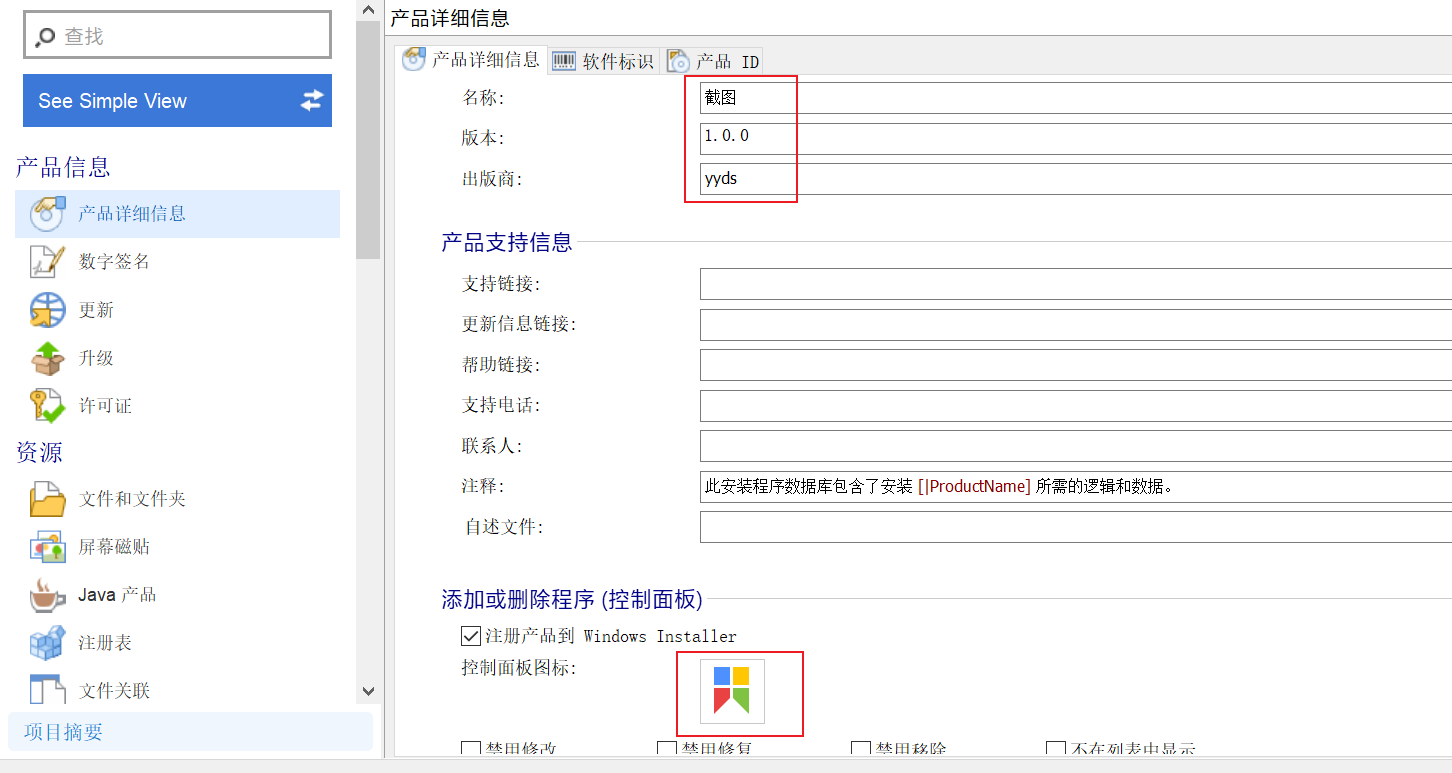Viewport: 1452px width, 773px height.
Task: Click the 支持电话 input field
Action: [x=1076, y=406]
